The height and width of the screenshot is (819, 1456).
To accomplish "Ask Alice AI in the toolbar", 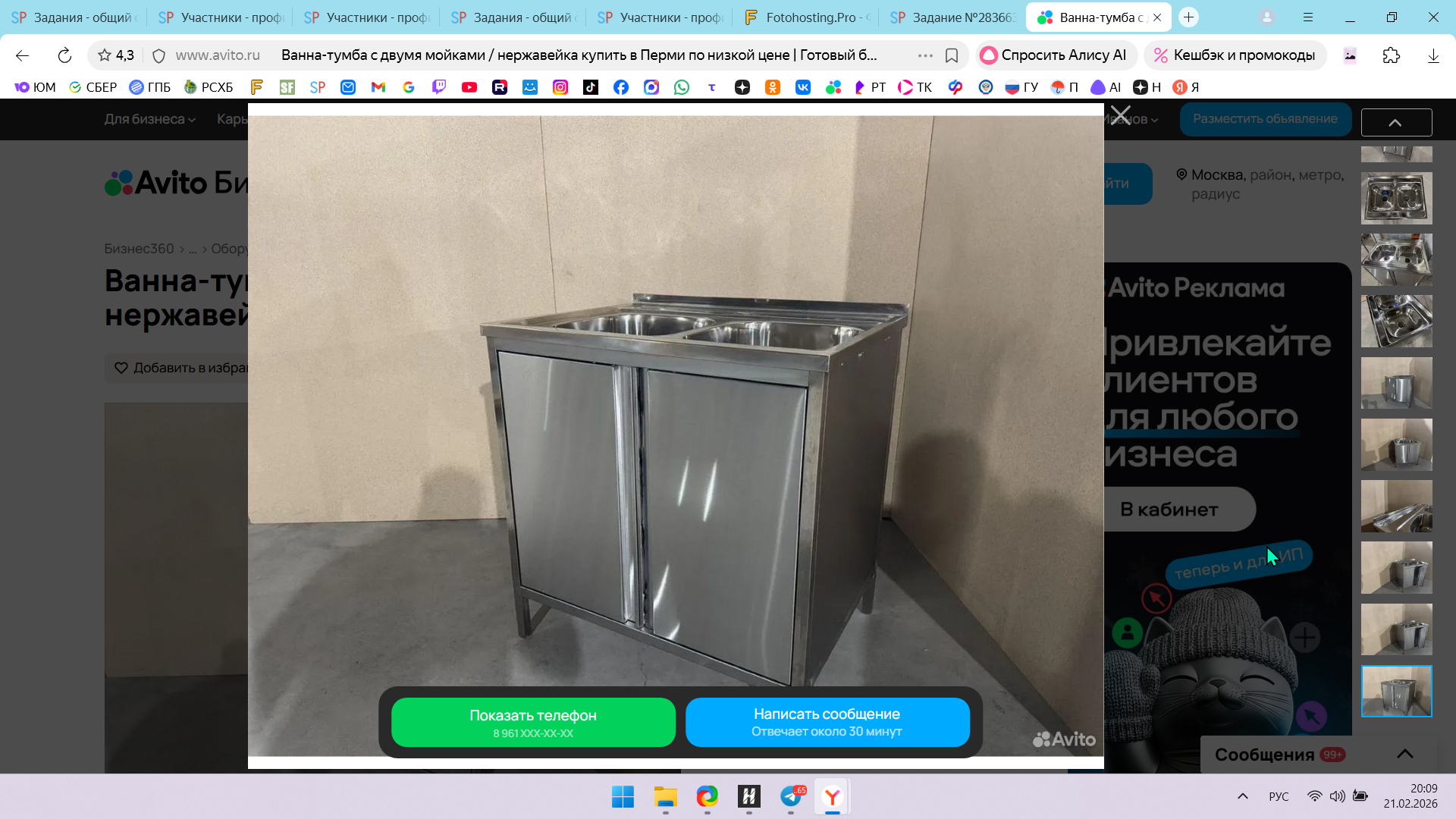I will [1054, 55].
